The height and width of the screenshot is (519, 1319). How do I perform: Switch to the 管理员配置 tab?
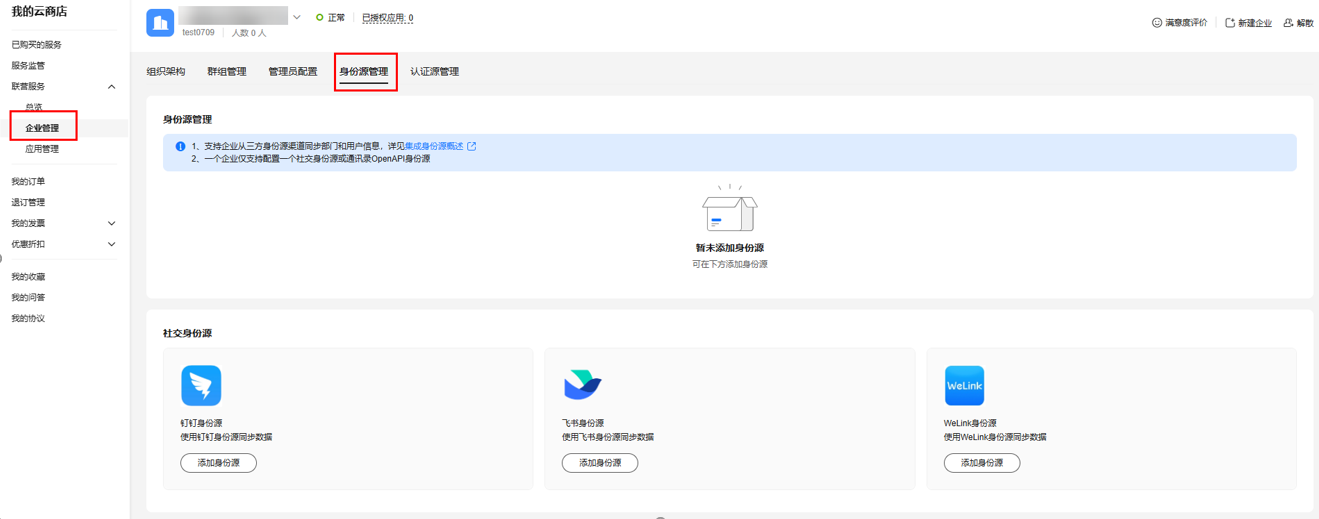click(292, 72)
